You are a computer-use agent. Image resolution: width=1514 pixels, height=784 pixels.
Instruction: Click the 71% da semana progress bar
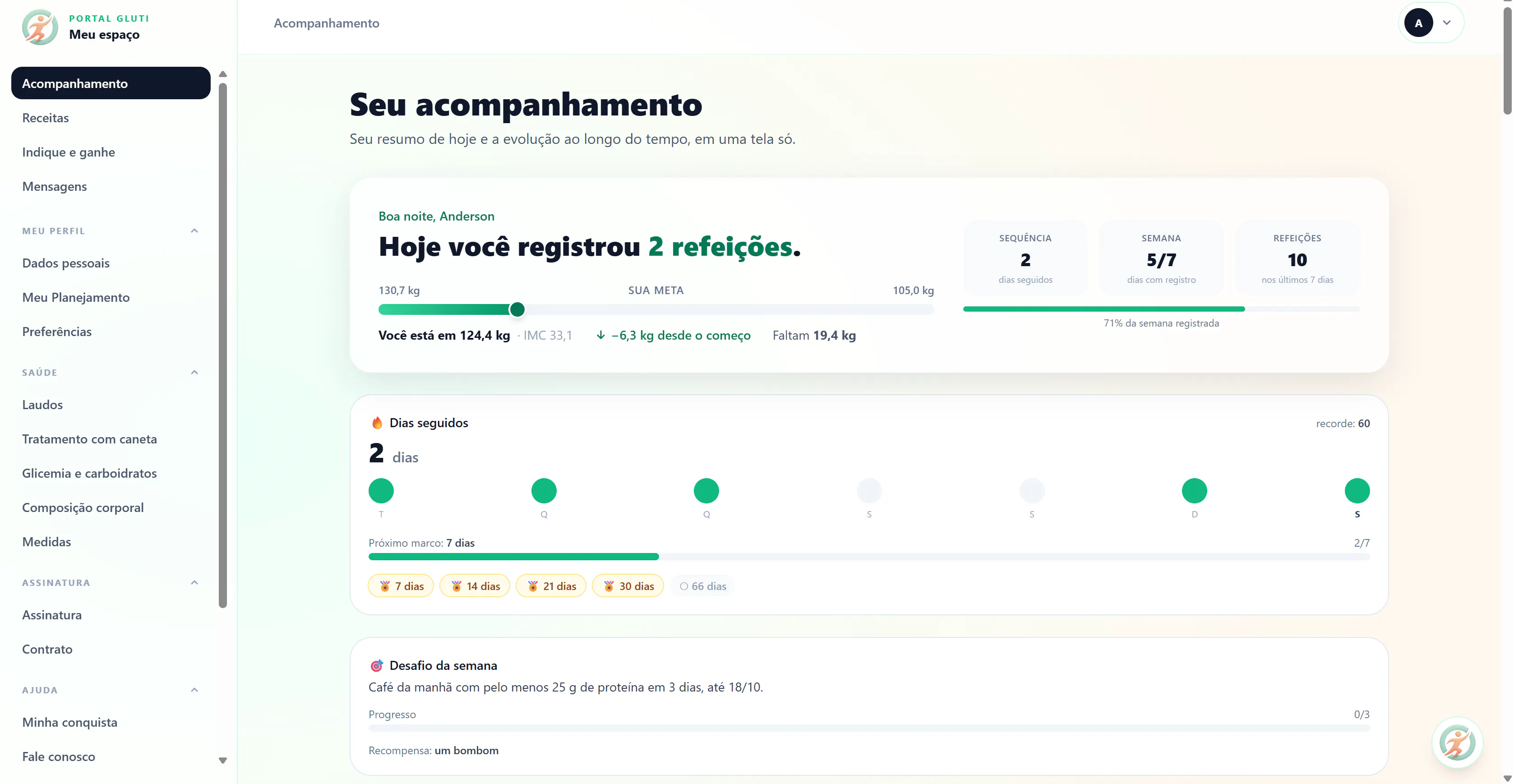point(1161,309)
